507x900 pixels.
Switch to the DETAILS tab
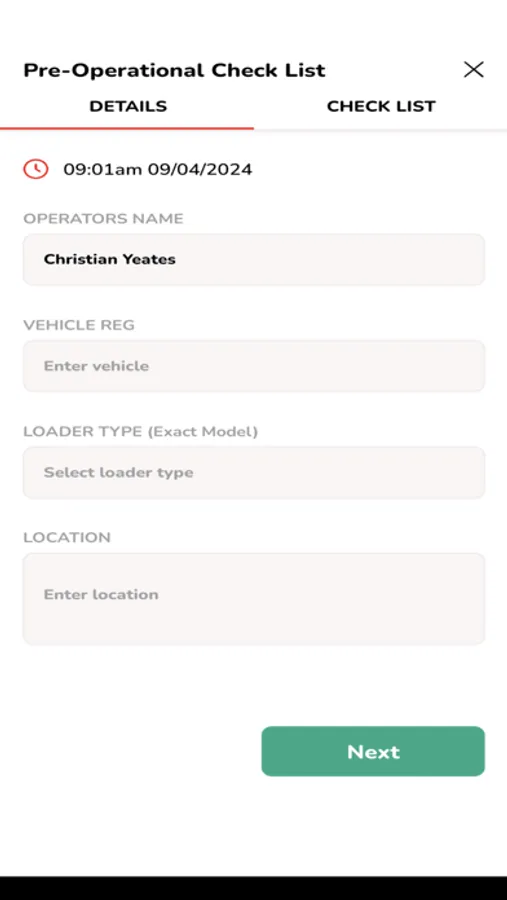tap(128, 107)
